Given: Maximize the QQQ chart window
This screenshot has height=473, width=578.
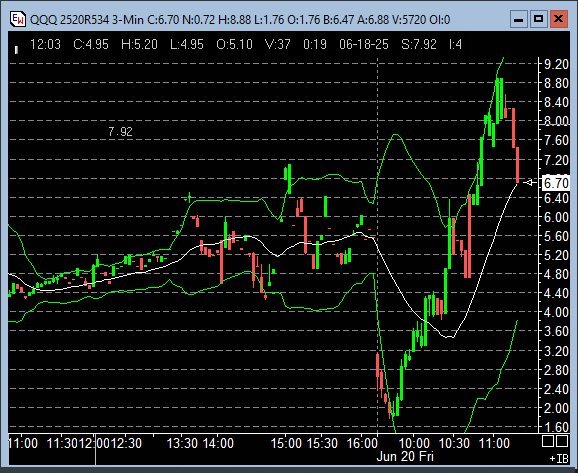Looking at the screenshot, I should click(x=538, y=19).
